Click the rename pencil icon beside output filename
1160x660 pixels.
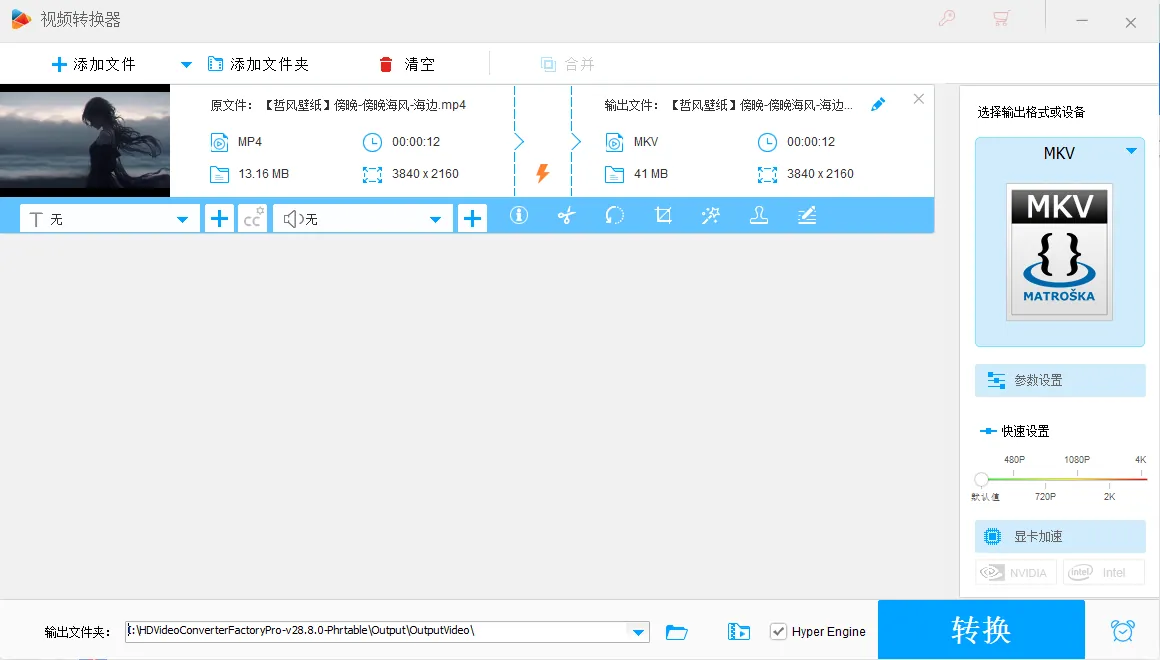click(878, 103)
